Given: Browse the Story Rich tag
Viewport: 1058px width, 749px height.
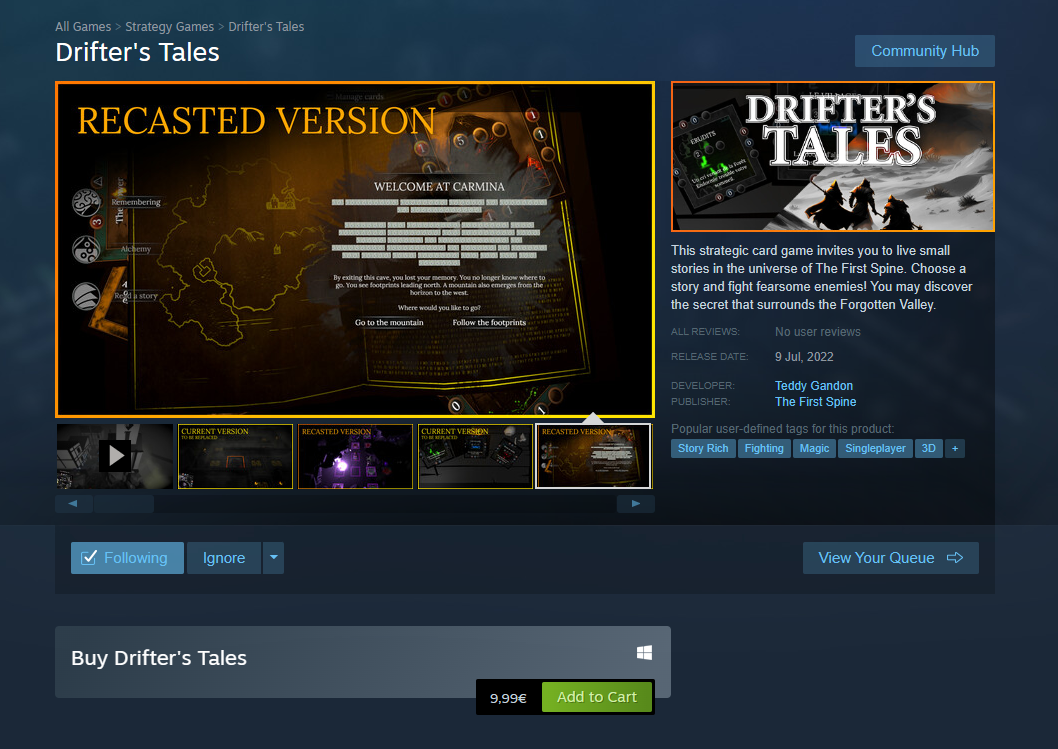Looking at the screenshot, I should coord(703,448).
